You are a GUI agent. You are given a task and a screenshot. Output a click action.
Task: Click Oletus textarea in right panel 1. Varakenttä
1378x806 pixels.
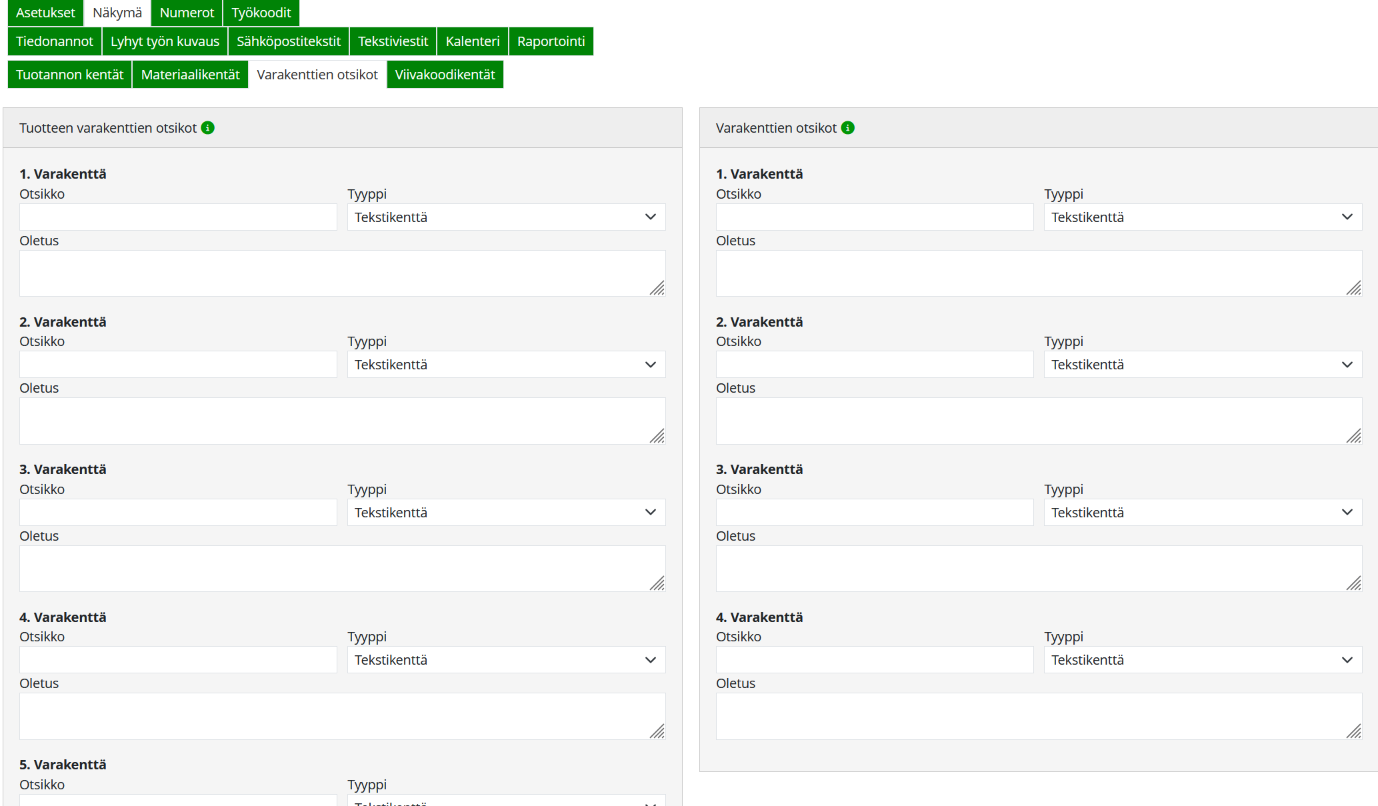coord(1039,273)
